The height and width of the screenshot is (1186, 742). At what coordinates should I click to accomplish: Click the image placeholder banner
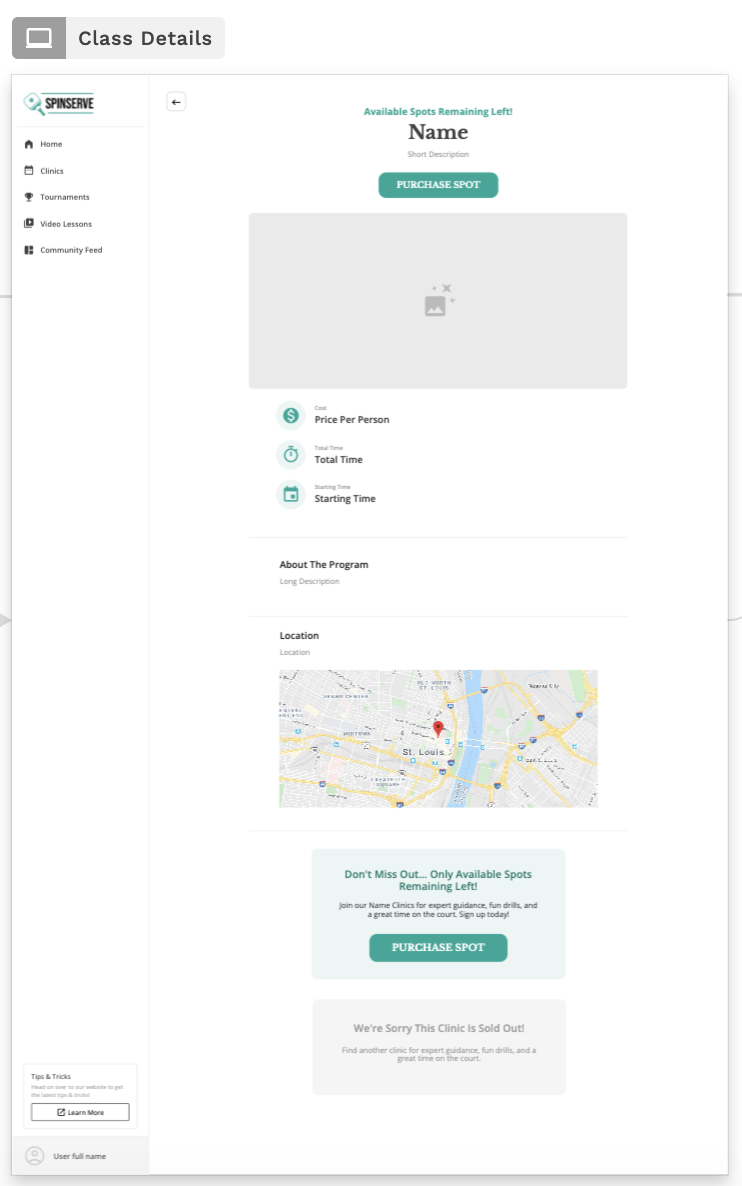[x=438, y=300]
